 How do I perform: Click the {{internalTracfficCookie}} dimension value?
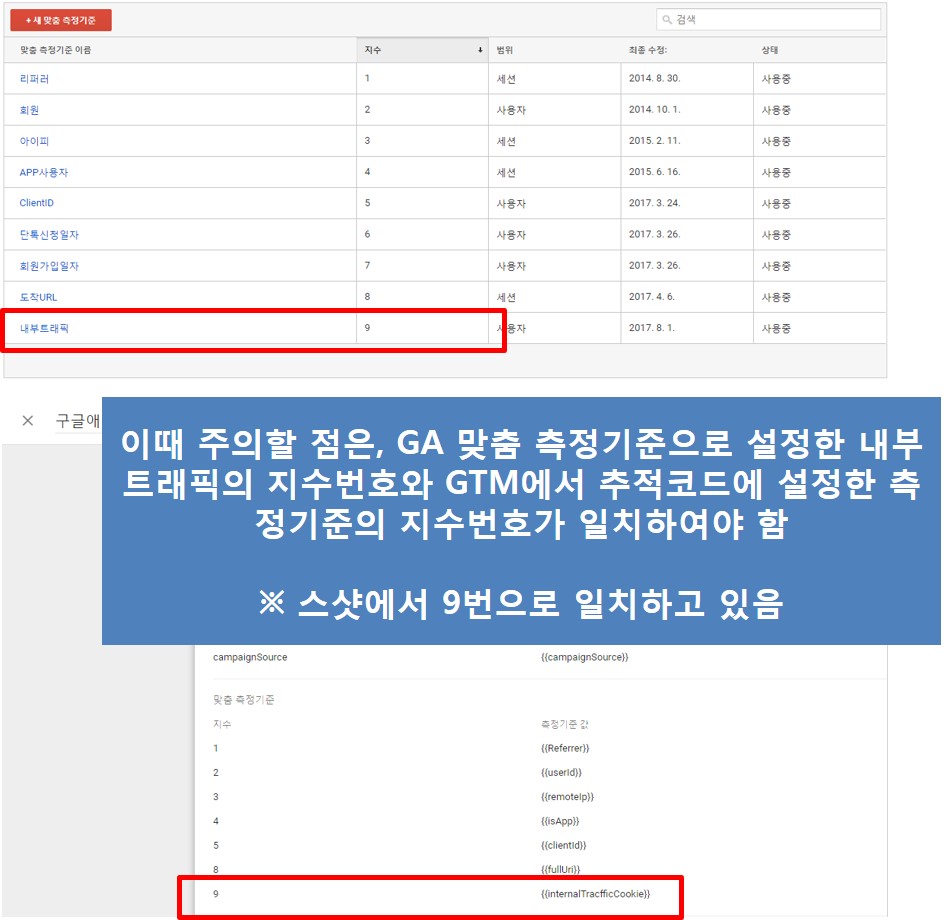pos(595,894)
